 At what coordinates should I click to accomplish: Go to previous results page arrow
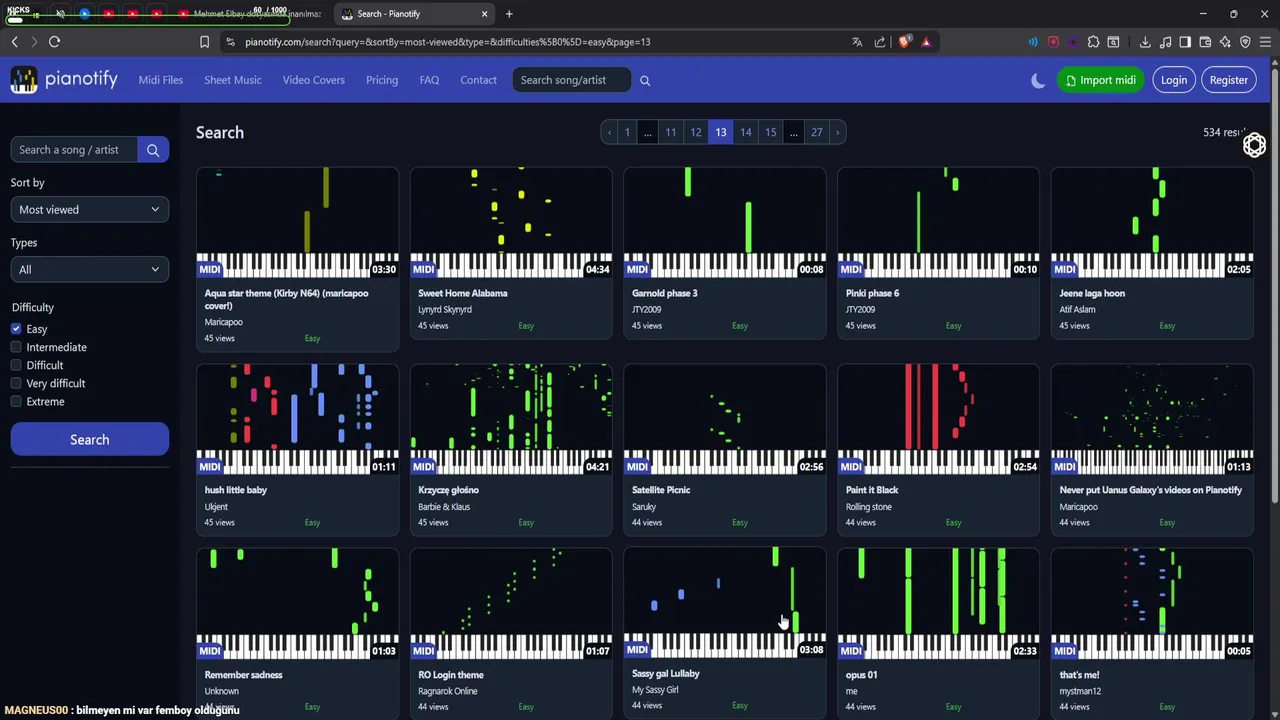pyautogui.click(x=609, y=132)
